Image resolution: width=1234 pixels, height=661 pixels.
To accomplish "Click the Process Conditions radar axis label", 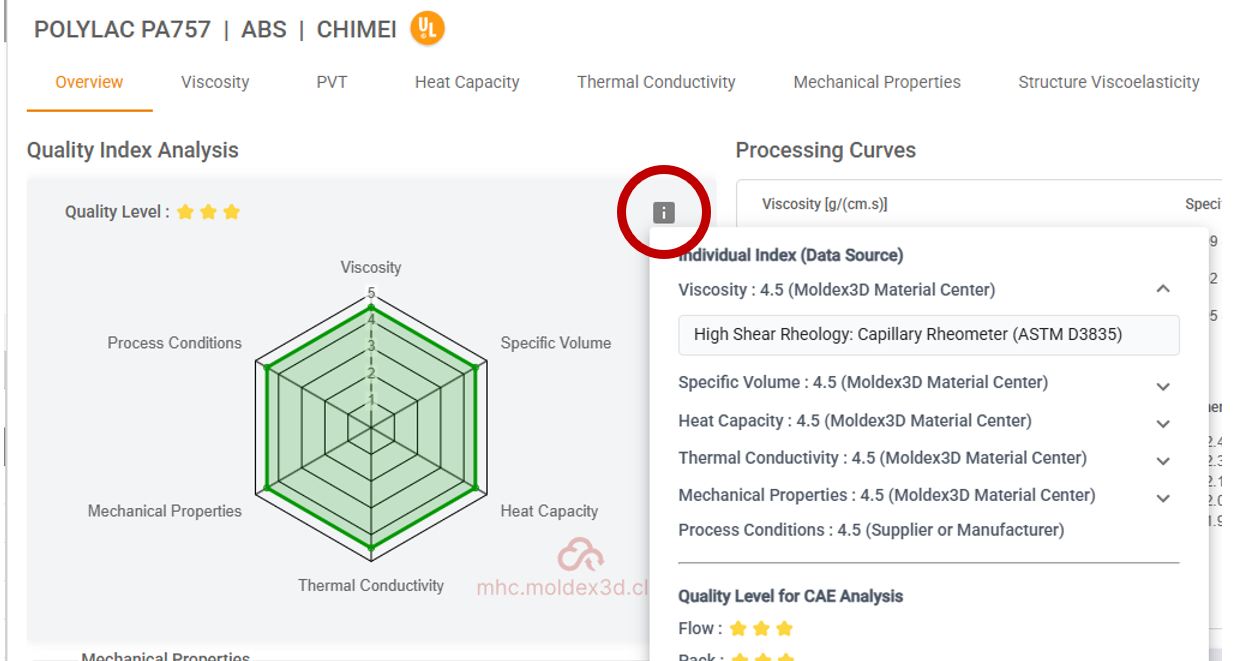I will (x=175, y=343).
